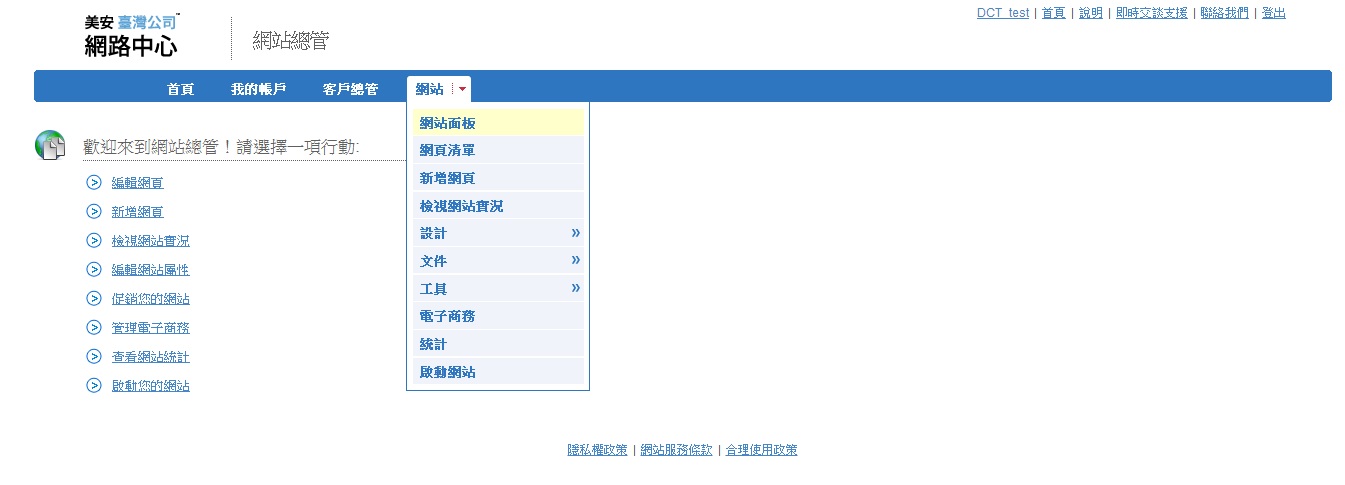Image resolution: width=1345 pixels, height=485 pixels.
Task: Collapse the 網站 menu via red arrow
Action: (x=462, y=90)
